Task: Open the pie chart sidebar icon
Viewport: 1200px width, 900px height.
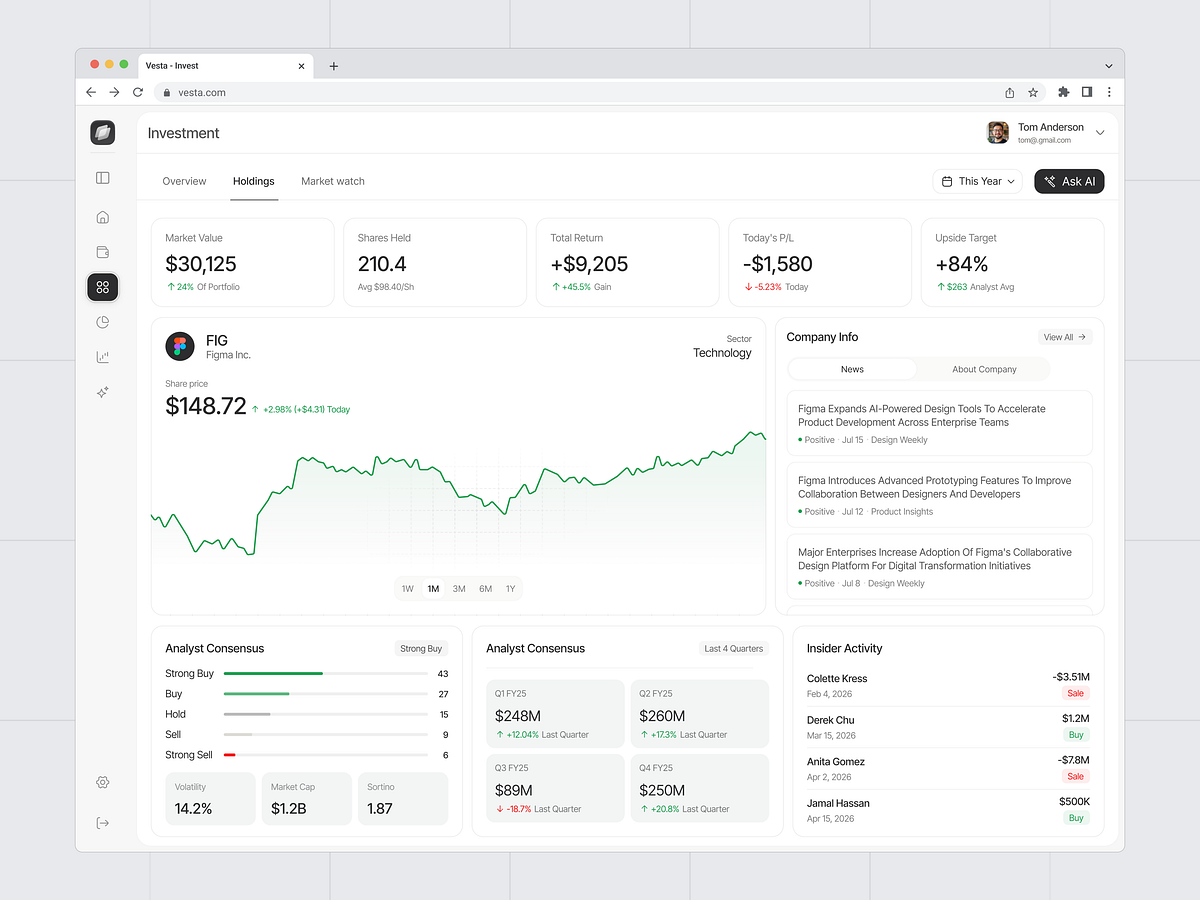Action: click(x=102, y=322)
